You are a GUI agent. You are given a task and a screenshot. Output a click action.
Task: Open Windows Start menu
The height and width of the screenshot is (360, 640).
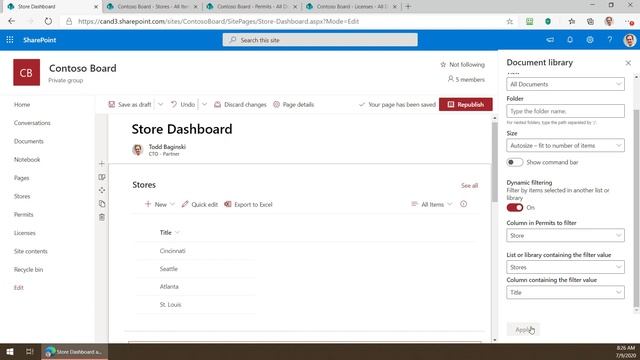click(10, 351)
